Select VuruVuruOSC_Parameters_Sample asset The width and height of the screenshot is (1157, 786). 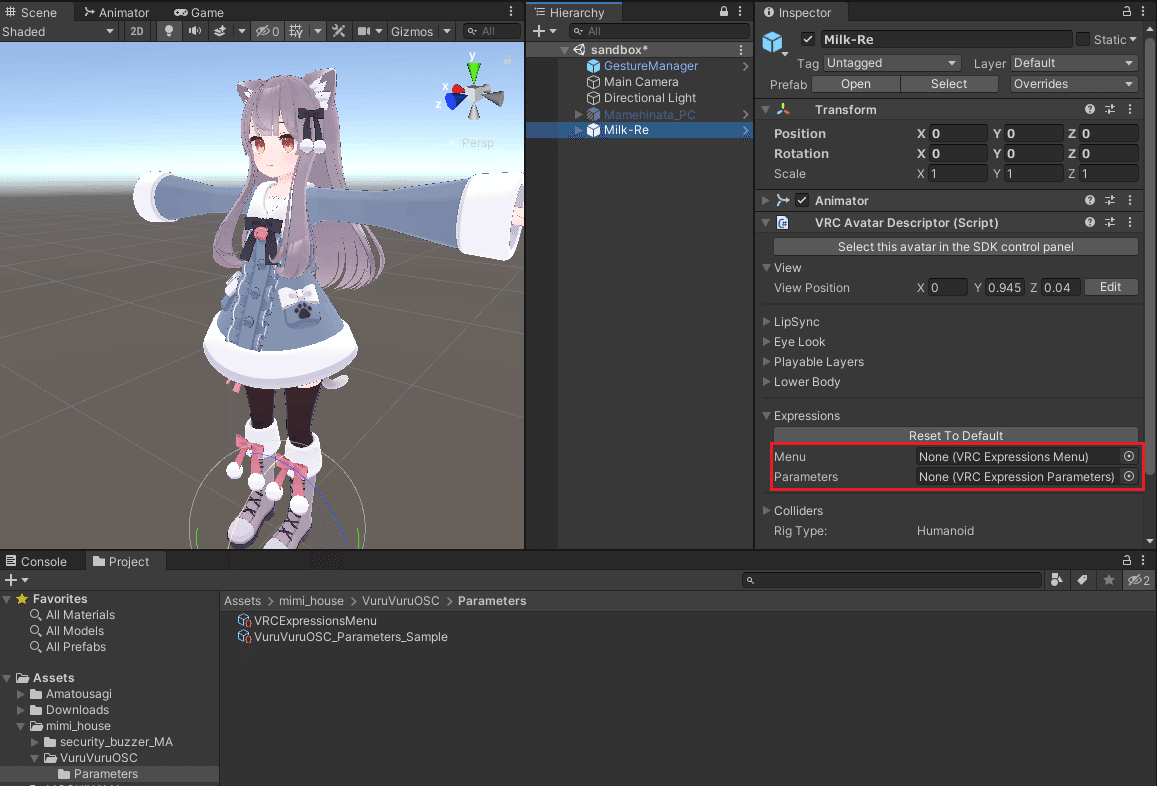click(x=350, y=637)
